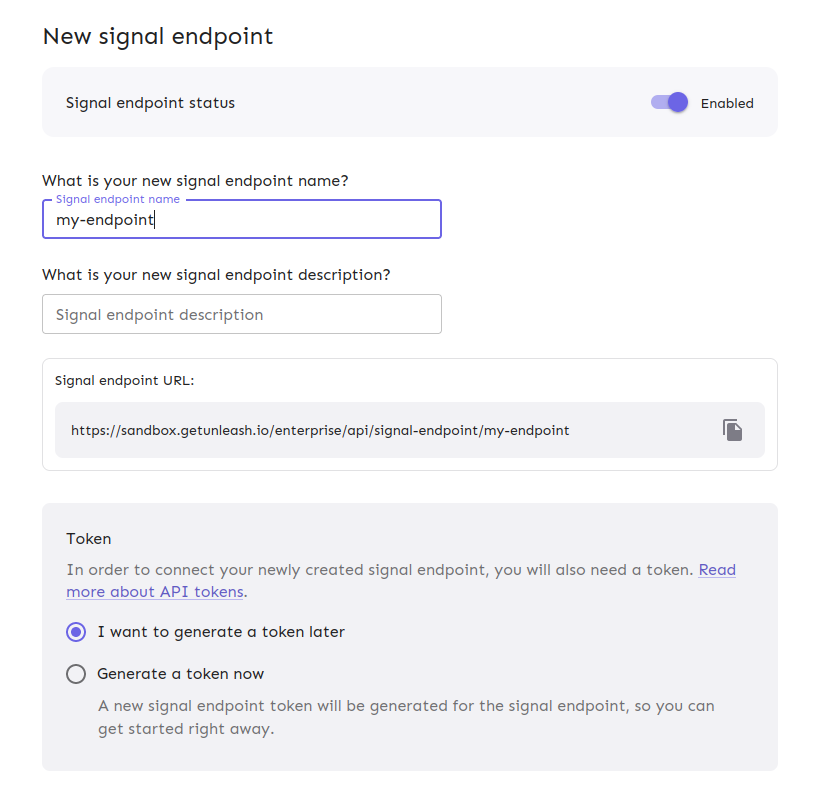Pick the token generation later radio button
This screenshot has height=806, width=814.
point(76,632)
